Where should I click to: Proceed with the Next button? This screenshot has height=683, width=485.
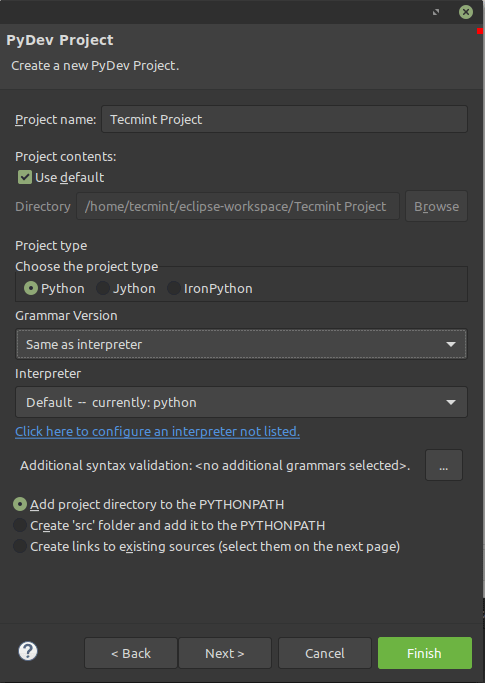pyautogui.click(x=225, y=653)
